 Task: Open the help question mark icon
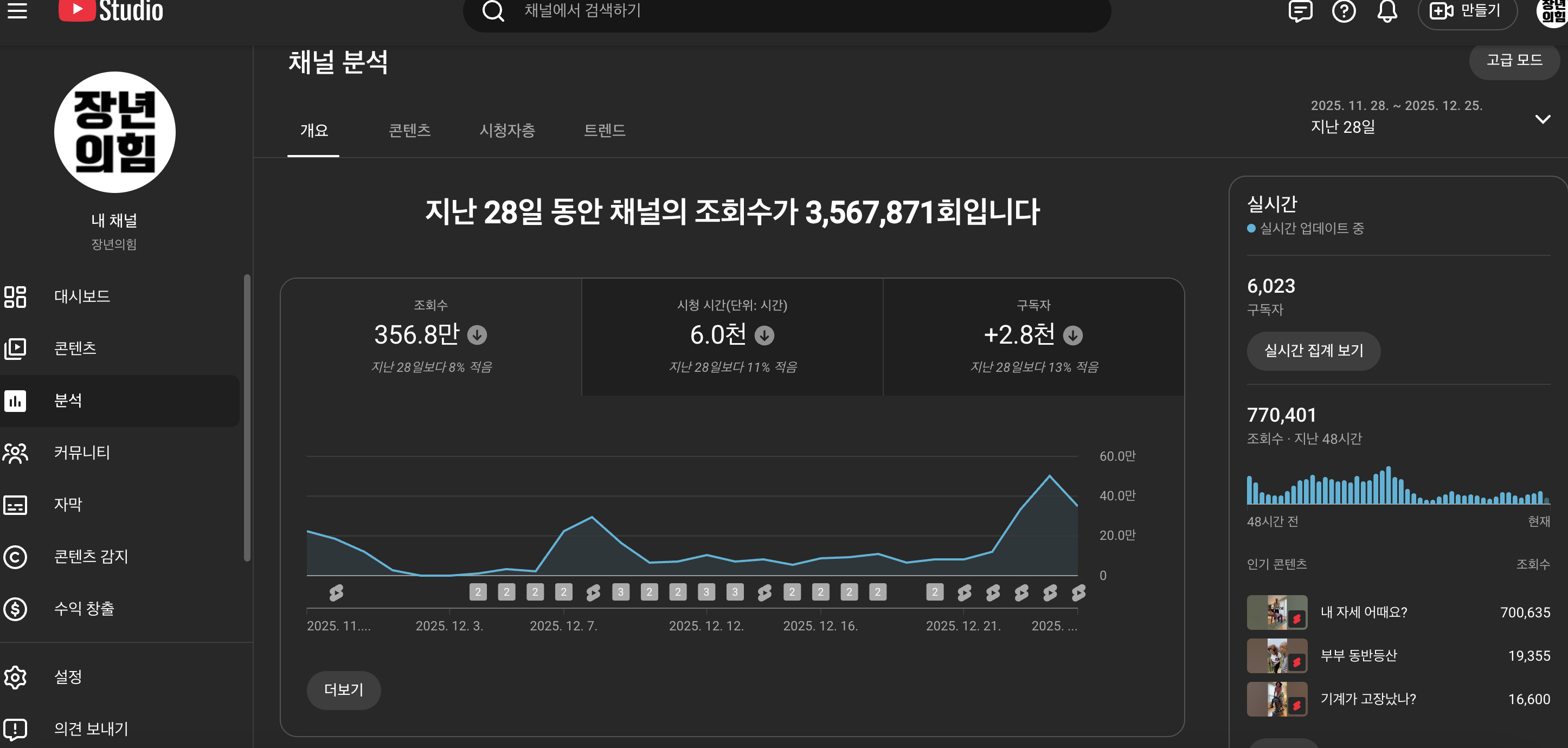(x=1344, y=11)
